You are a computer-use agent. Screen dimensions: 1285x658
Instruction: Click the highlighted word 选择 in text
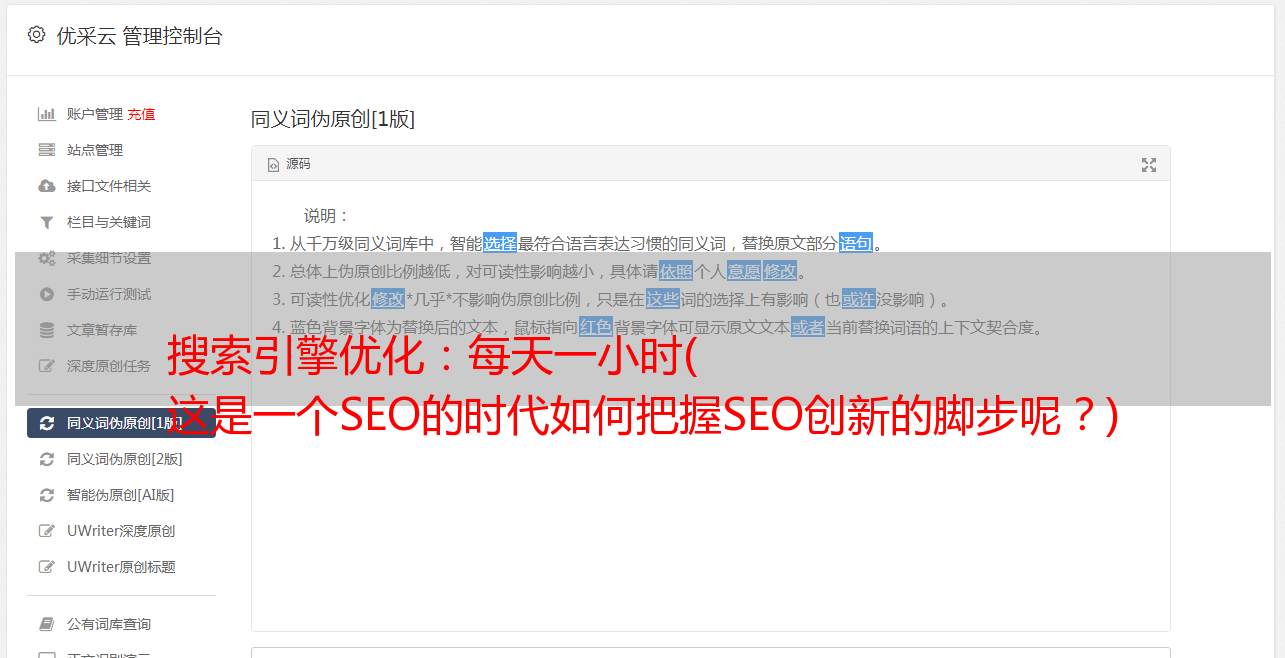click(500, 243)
